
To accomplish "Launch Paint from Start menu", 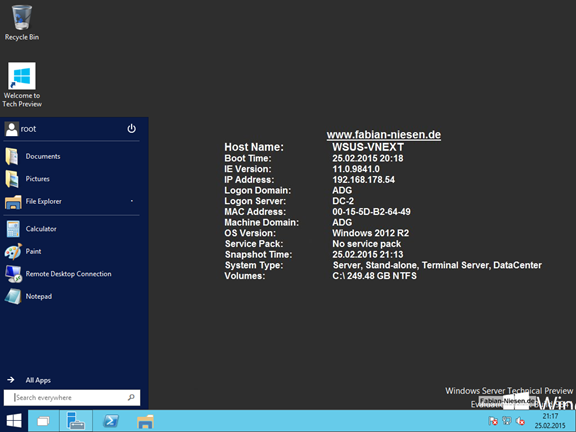I will 72,252.
